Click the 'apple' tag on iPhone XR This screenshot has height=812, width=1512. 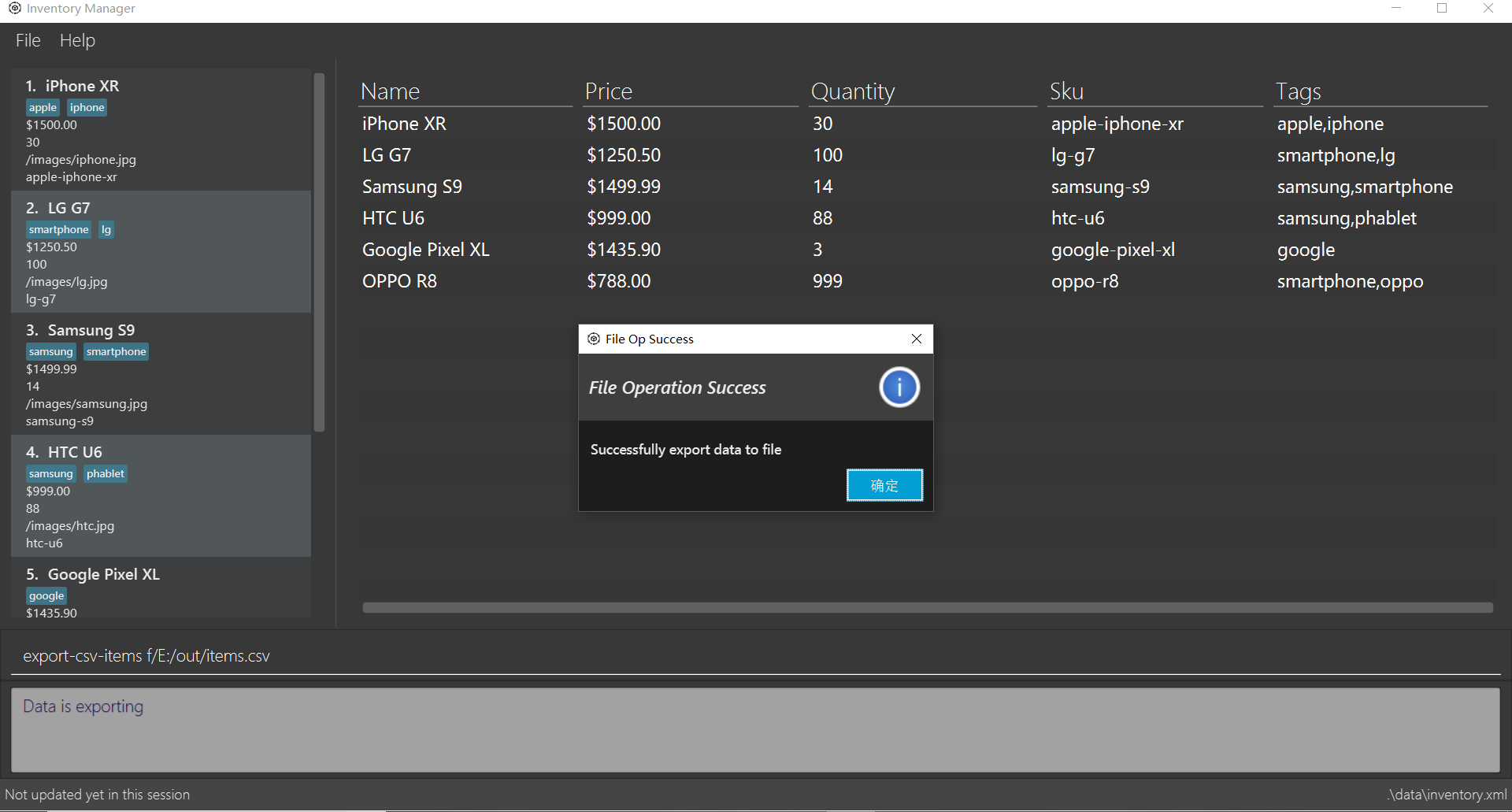43,108
